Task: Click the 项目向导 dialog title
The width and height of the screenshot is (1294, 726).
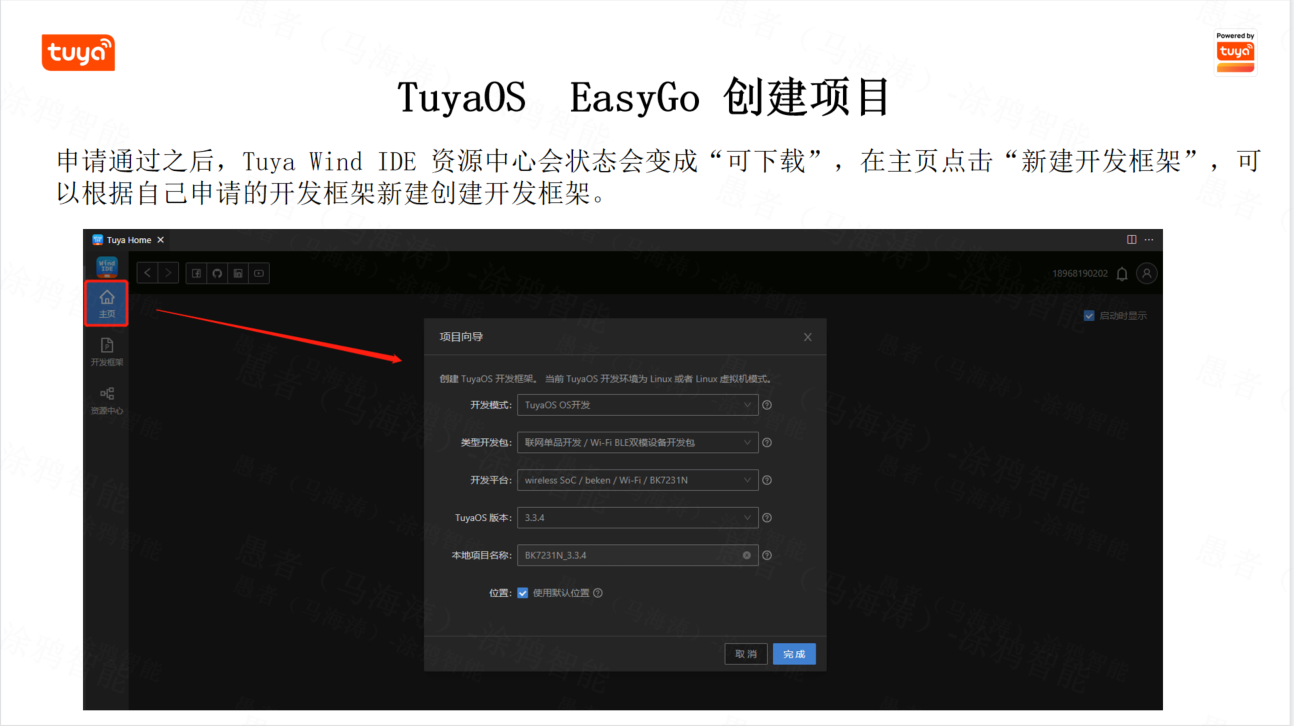Action: point(461,337)
